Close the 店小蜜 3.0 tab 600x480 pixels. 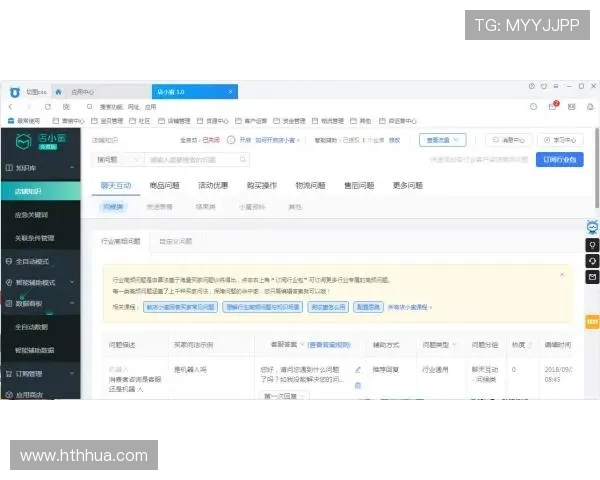[230, 92]
